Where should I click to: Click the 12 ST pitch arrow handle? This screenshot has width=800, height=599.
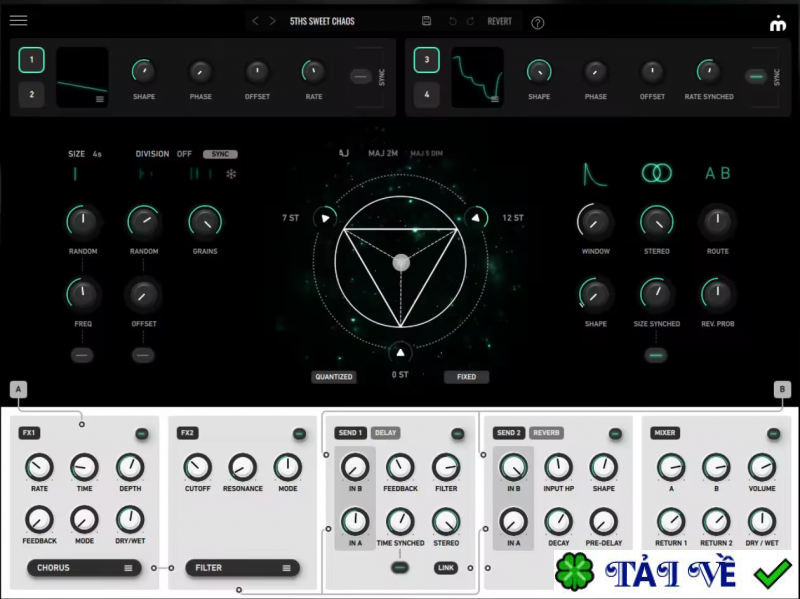476,218
